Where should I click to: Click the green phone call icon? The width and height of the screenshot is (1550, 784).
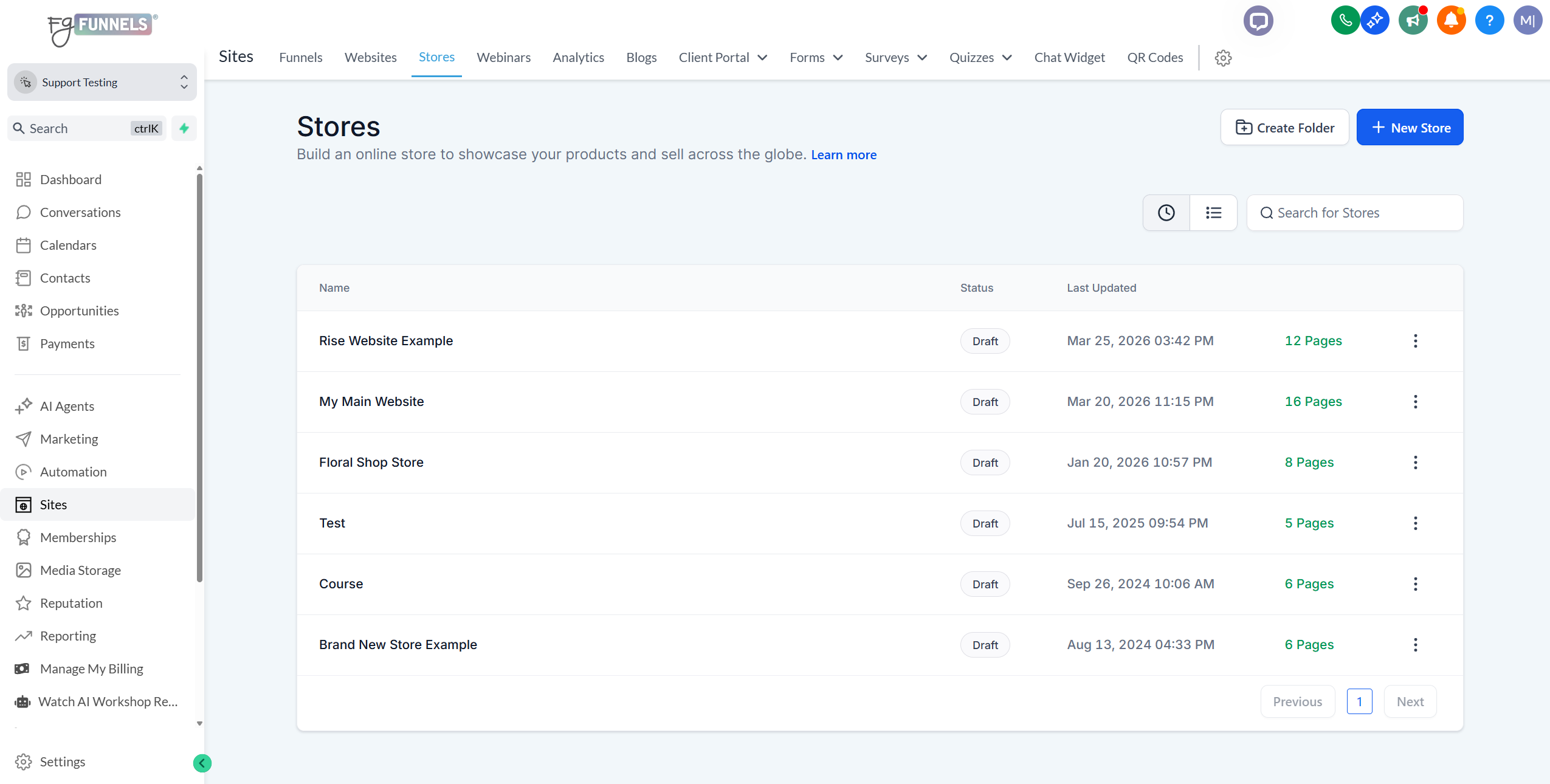click(x=1345, y=21)
